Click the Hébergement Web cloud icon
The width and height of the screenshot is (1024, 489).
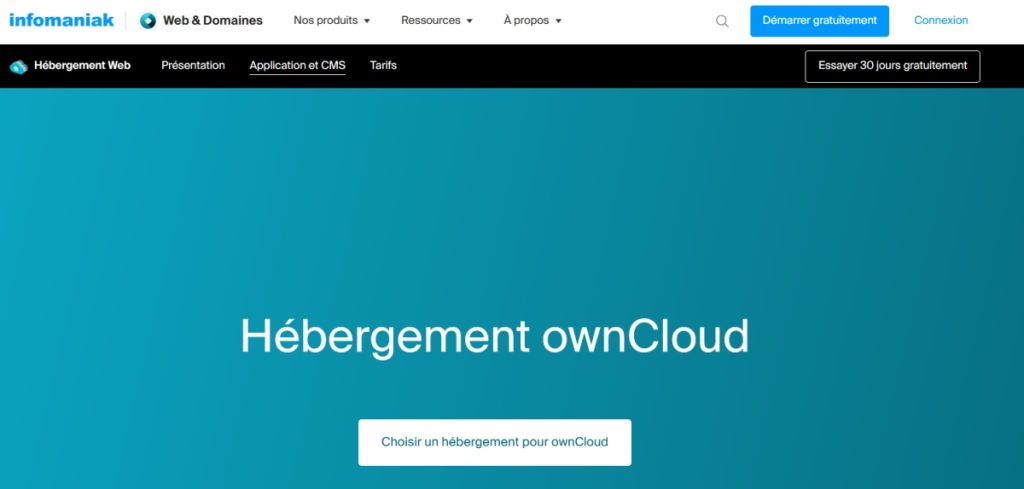click(x=18, y=67)
